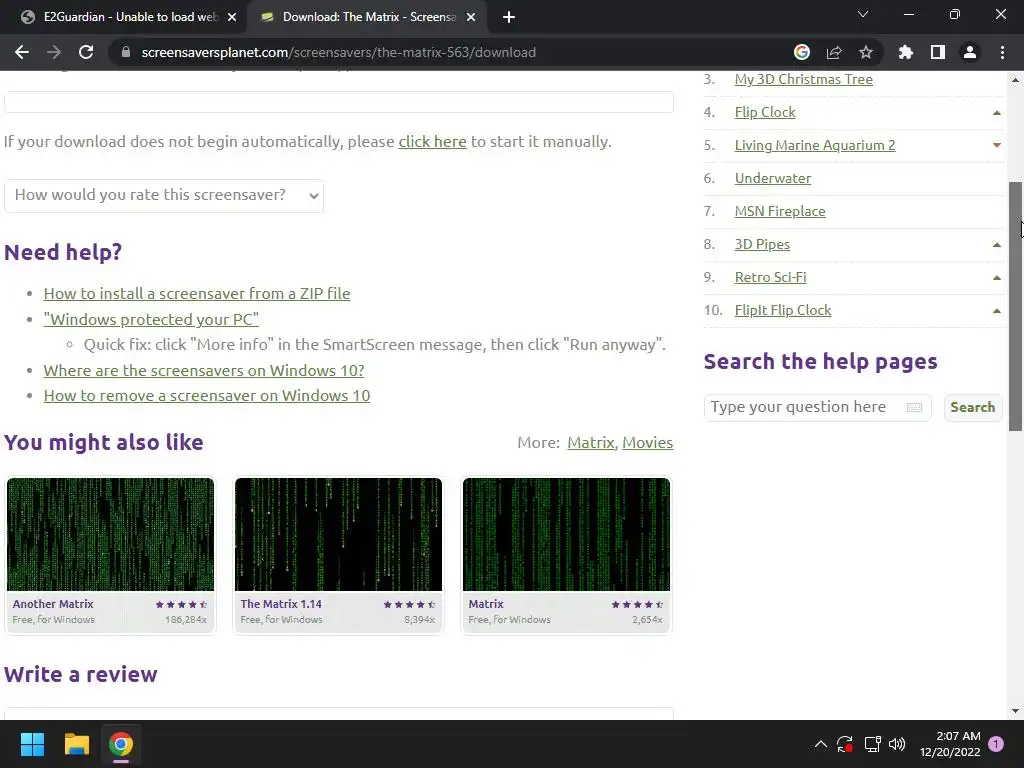
Task: Click down-trend arrow beside Living Marine Aquarium 2
Action: point(997,145)
